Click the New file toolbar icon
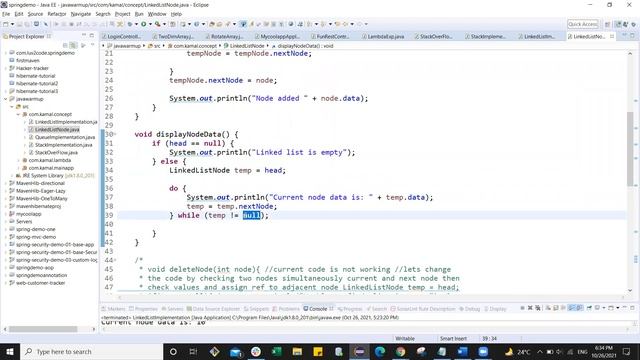The width and height of the screenshot is (640, 360). (x=6, y=24)
